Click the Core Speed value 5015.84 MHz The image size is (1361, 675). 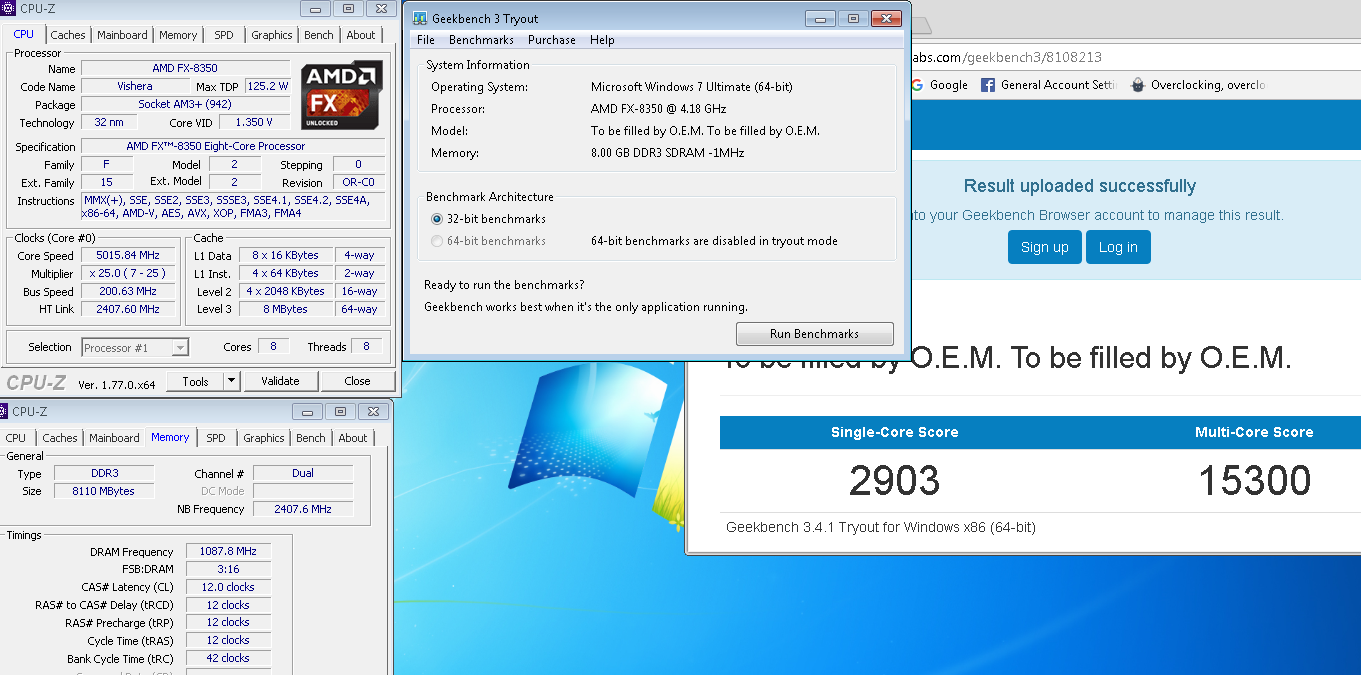tap(127, 256)
